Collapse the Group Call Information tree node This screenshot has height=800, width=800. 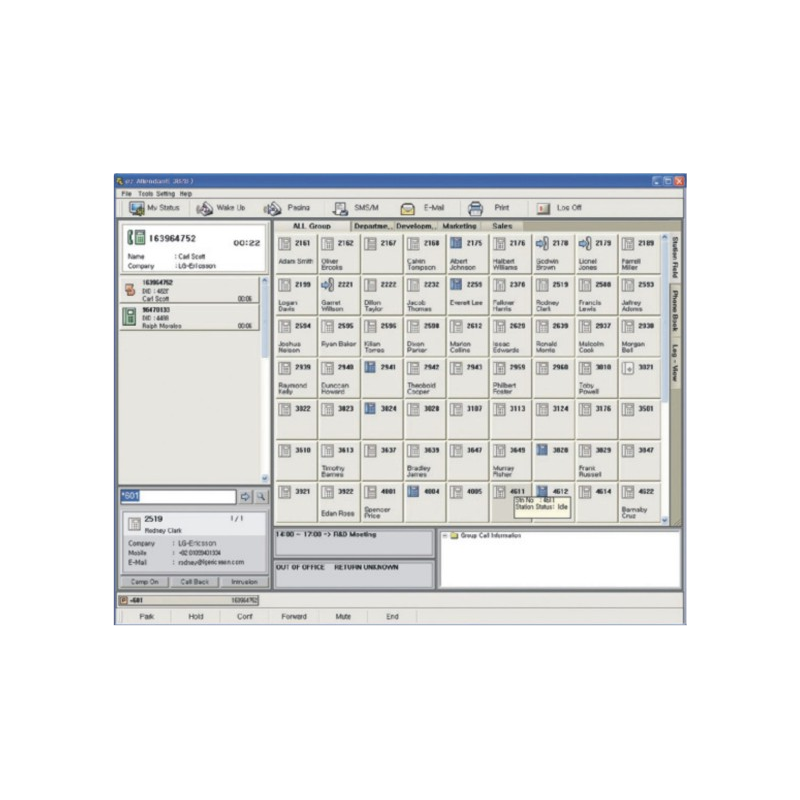point(445,536)
